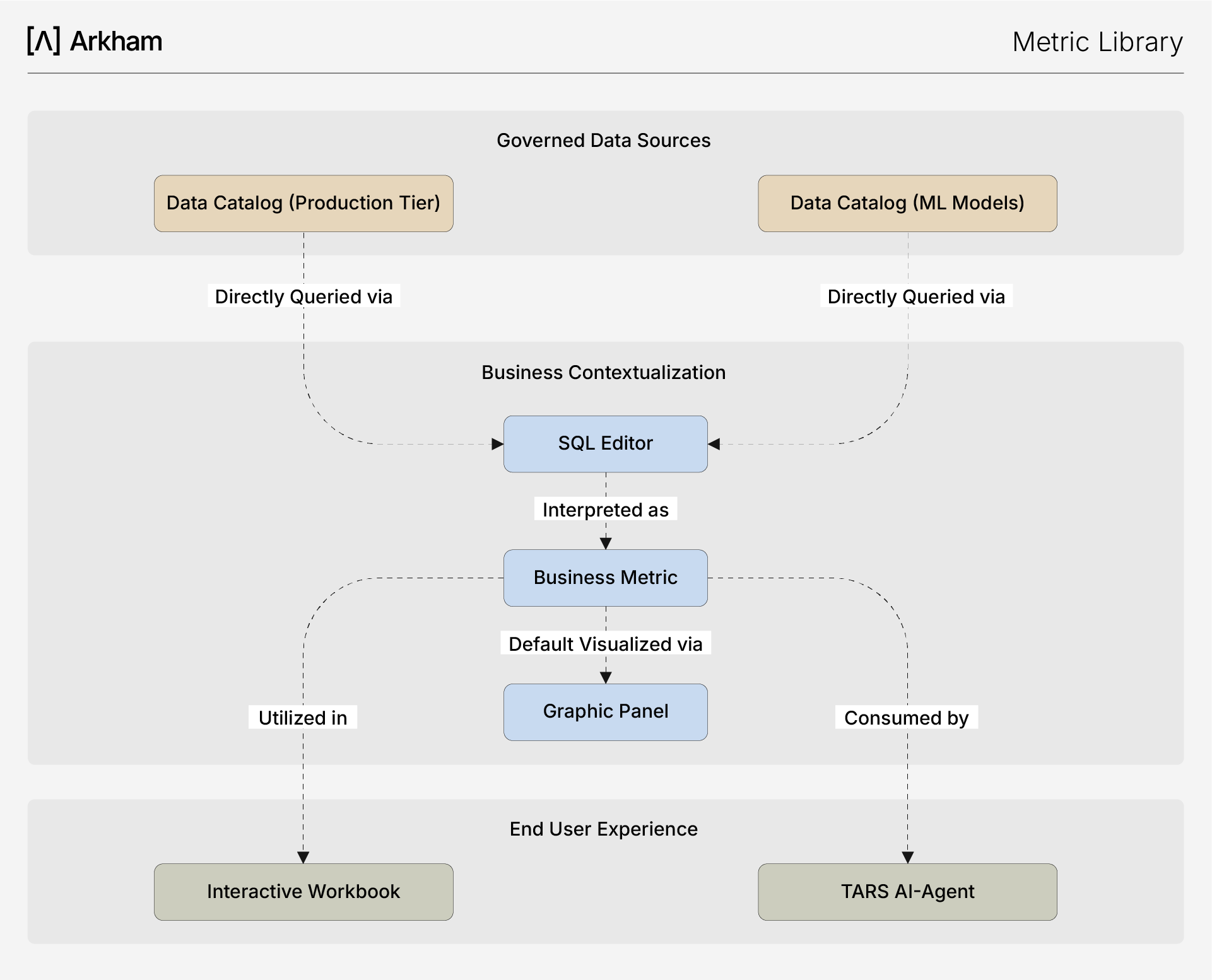
Task: Click the Metric Library title
Action: coord(1097,42)
